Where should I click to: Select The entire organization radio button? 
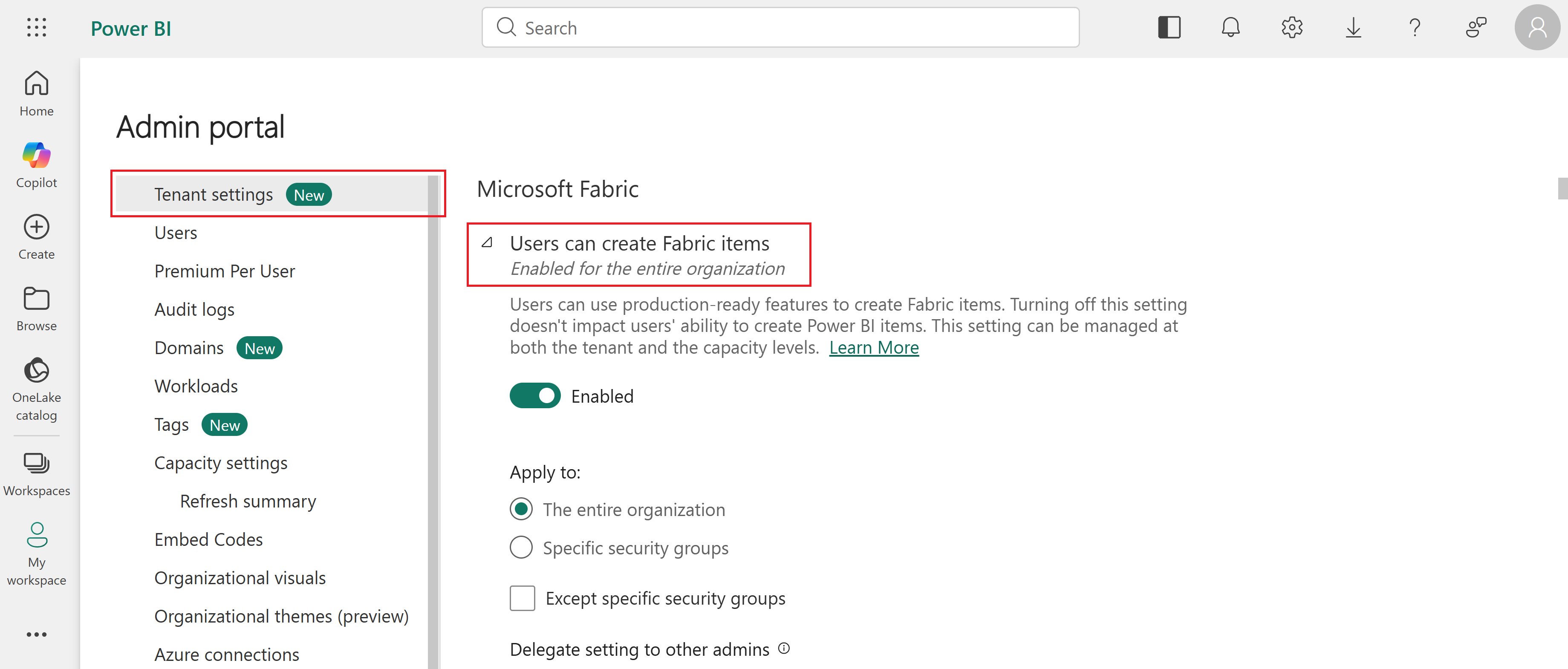tap(521, 510)
